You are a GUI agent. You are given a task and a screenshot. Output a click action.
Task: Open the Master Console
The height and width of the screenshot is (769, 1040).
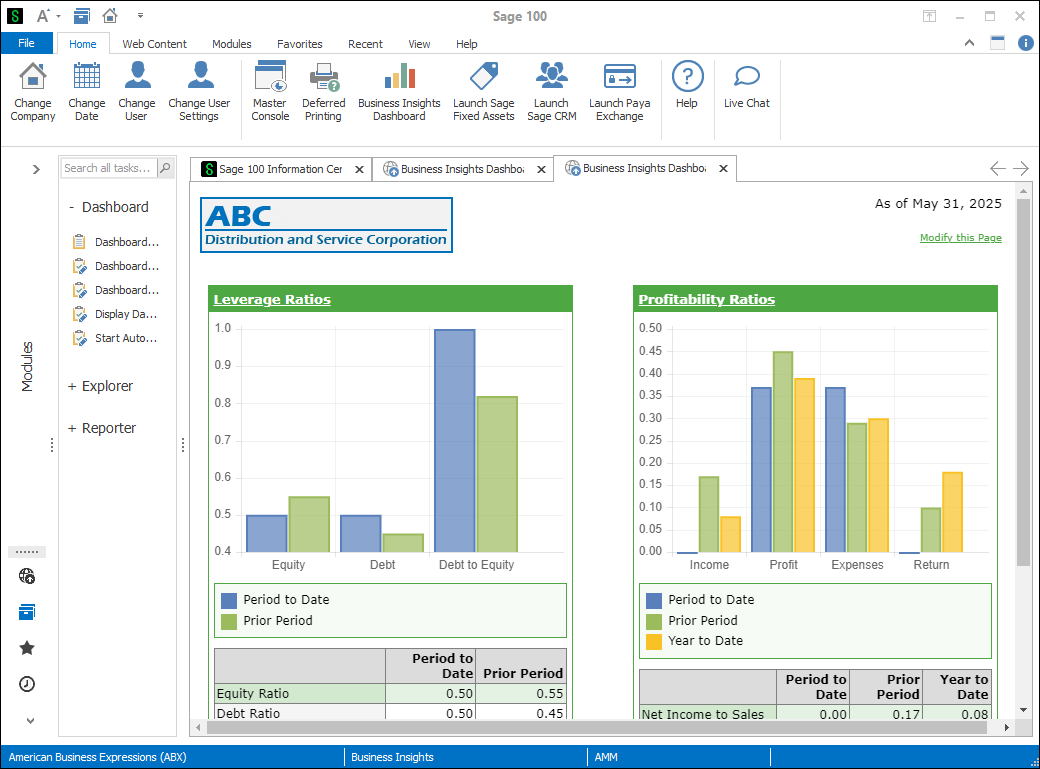point(270,78)
